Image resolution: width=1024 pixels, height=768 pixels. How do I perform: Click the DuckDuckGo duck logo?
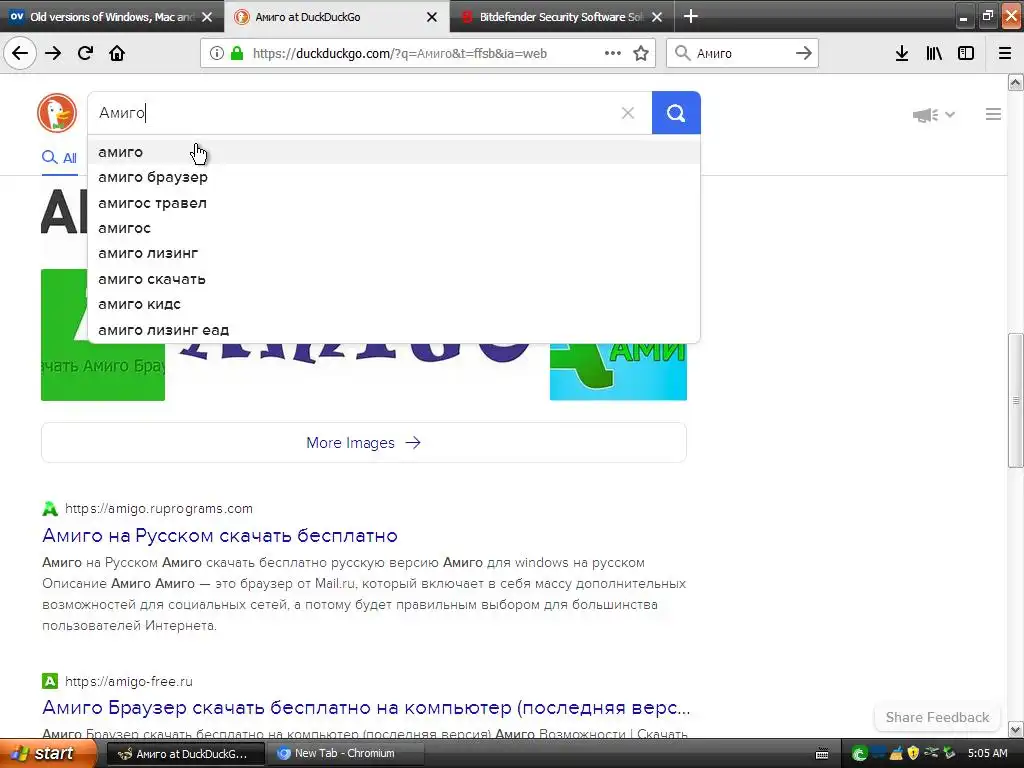pos(57,113)
